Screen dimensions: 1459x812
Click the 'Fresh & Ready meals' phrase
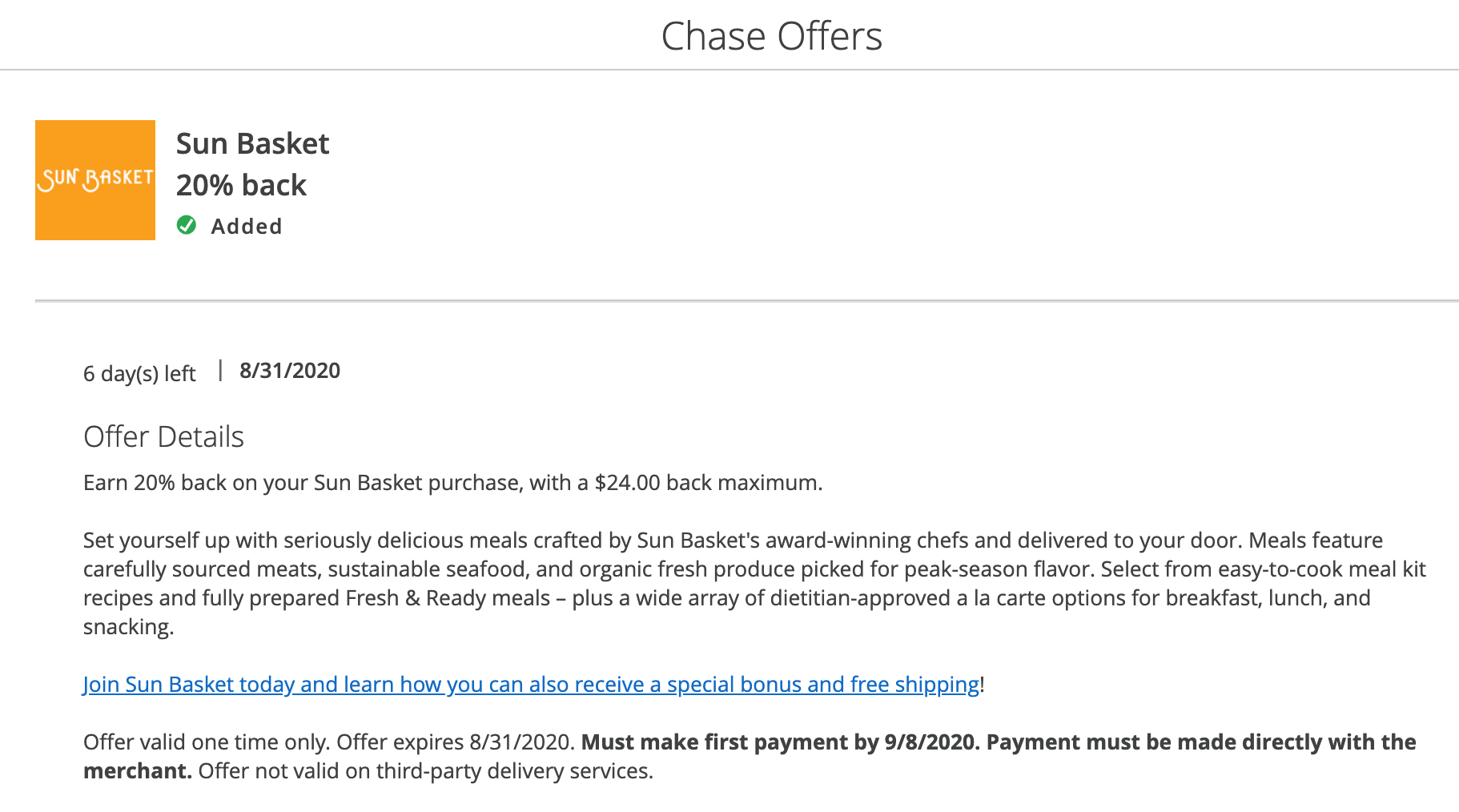click(448, 598)
